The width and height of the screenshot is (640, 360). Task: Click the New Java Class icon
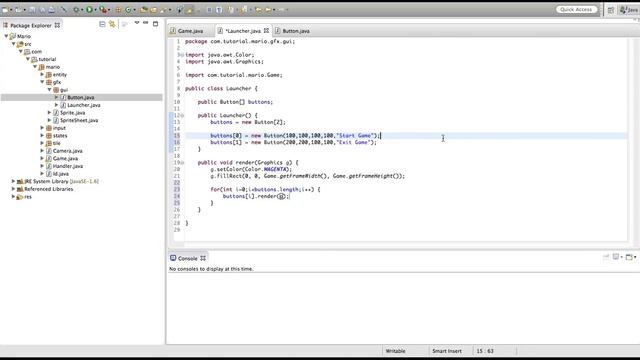128,10
